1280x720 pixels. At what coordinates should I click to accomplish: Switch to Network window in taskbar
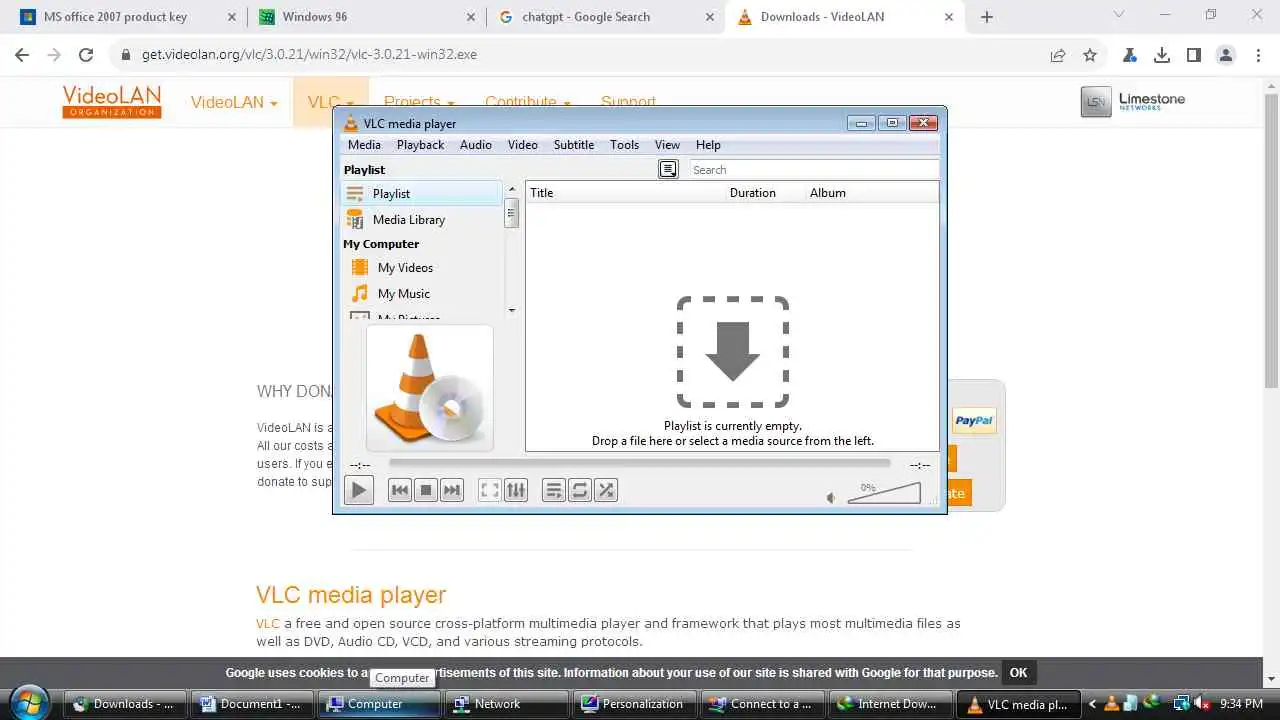pyautogui.click(x=506, y=704)
